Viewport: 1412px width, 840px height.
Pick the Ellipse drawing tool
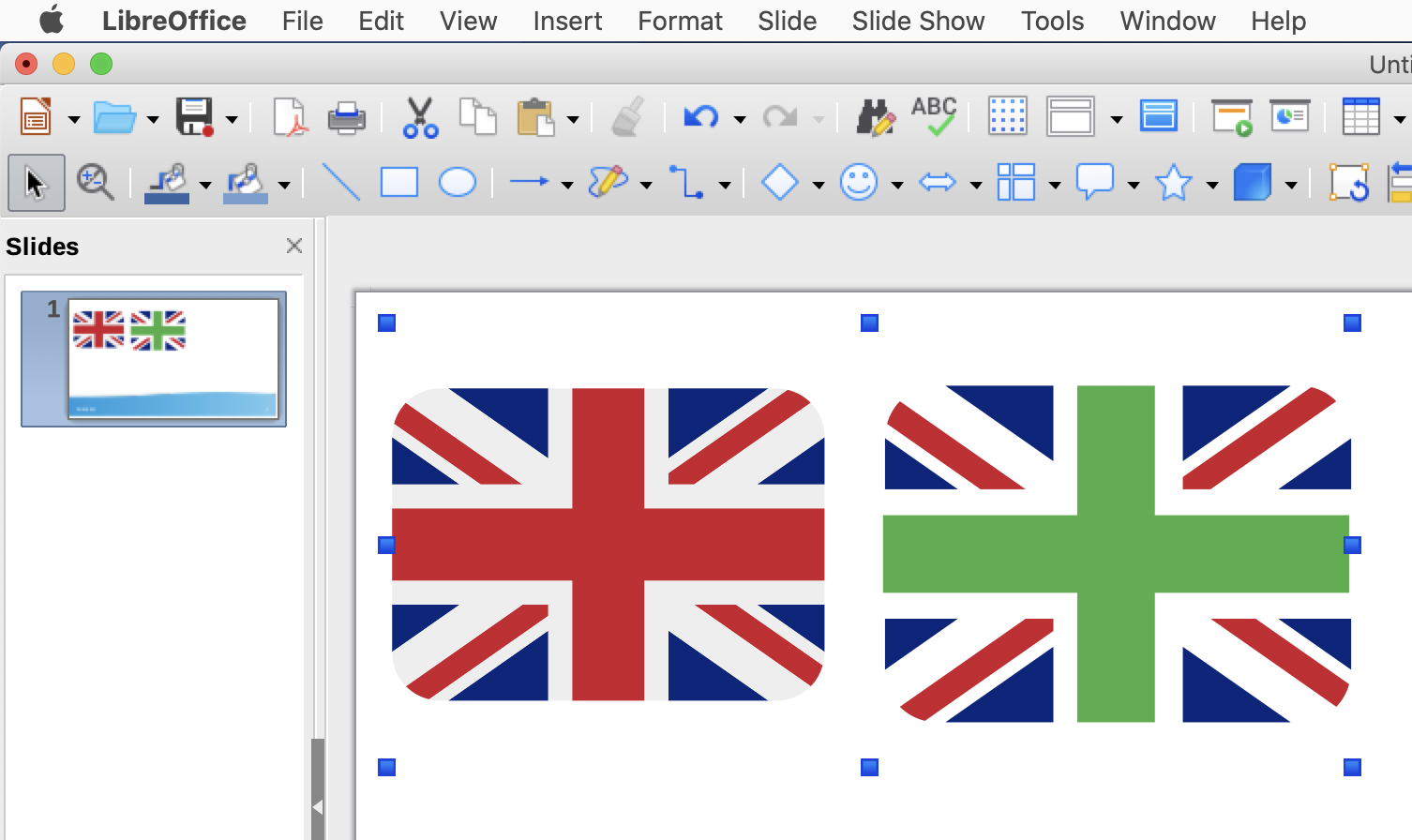point(458,183)
